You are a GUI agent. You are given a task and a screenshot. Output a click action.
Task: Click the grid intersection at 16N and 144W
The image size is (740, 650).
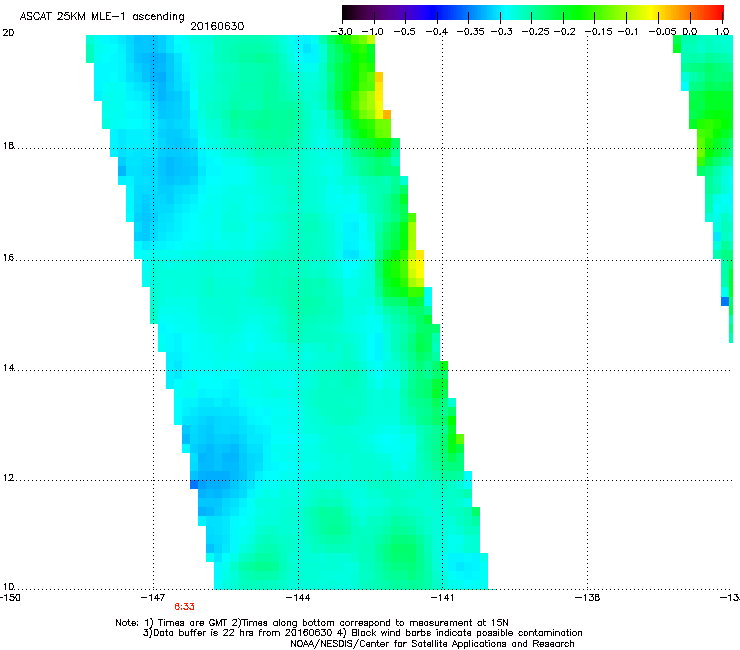point(298,260)
